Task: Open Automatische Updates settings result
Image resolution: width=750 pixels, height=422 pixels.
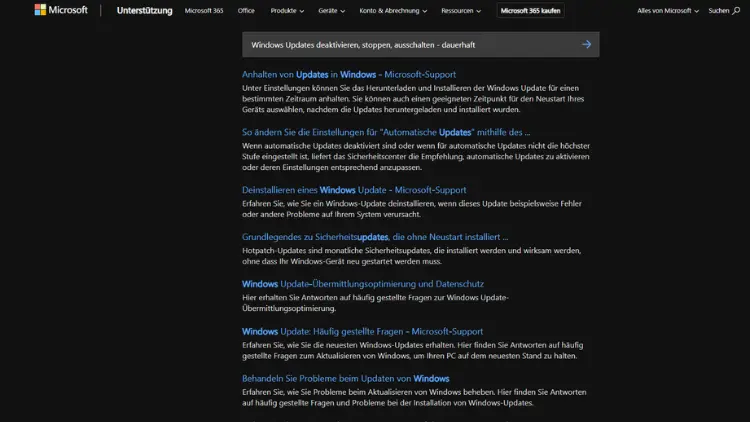Action: pyautogui.click(x=386, y=132)
